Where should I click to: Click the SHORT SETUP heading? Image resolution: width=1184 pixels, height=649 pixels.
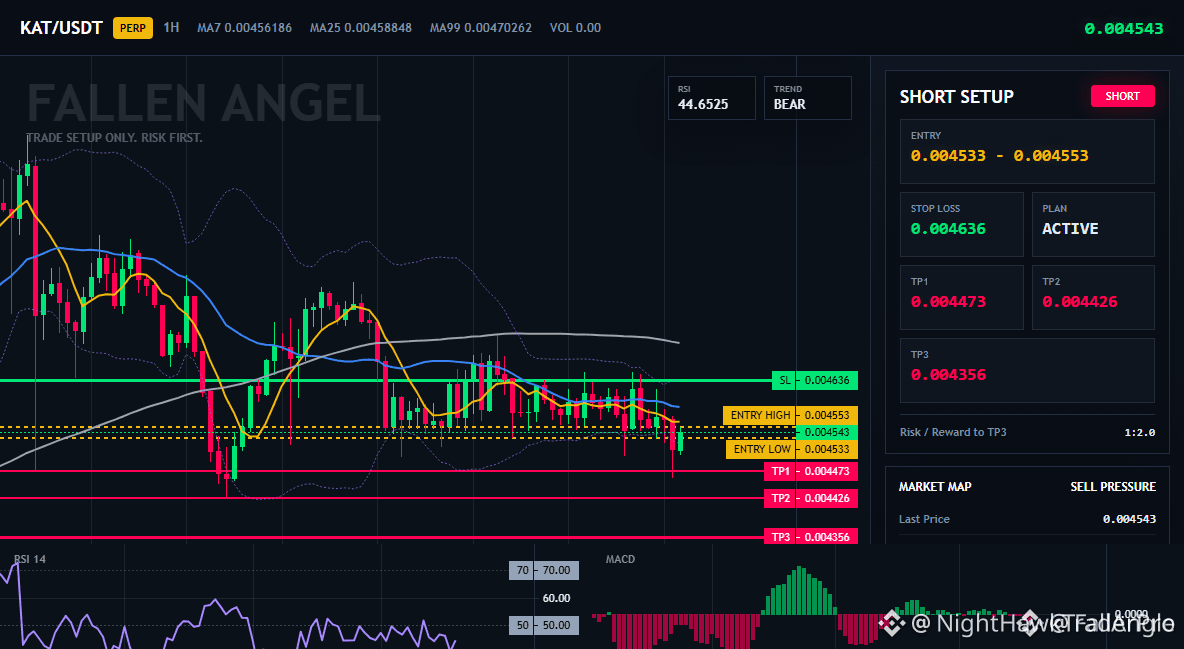[956, 97]
